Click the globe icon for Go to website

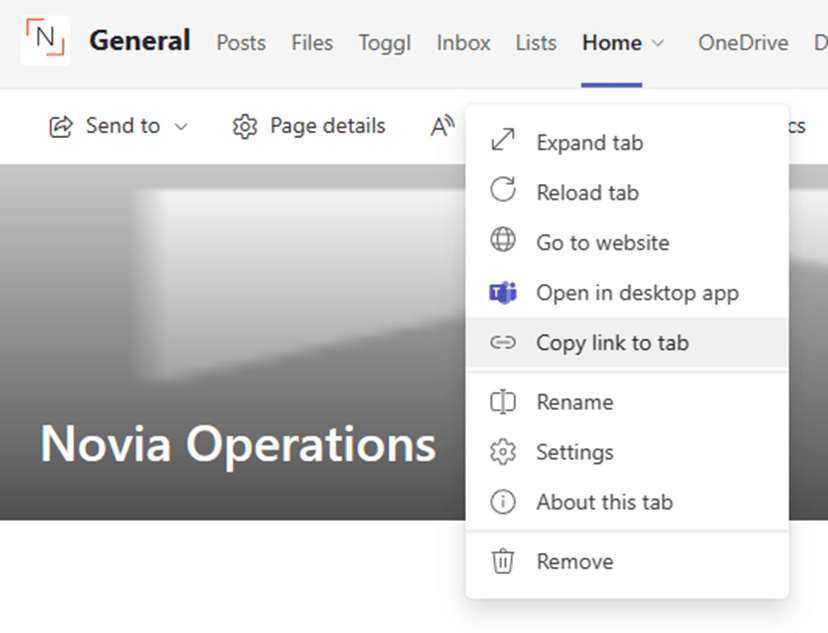[x=503, y=242]
